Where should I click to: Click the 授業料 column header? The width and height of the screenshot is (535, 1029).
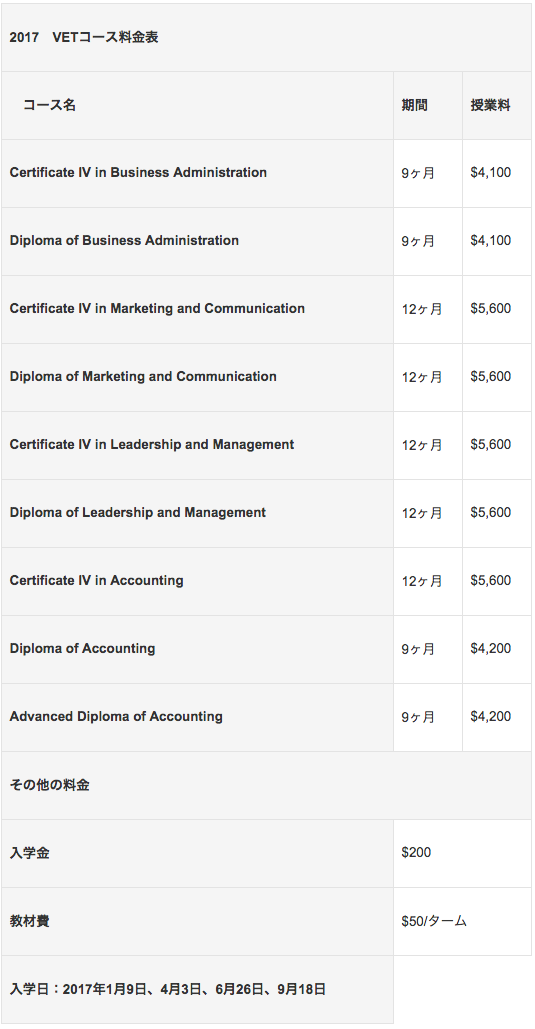[490, 105]
